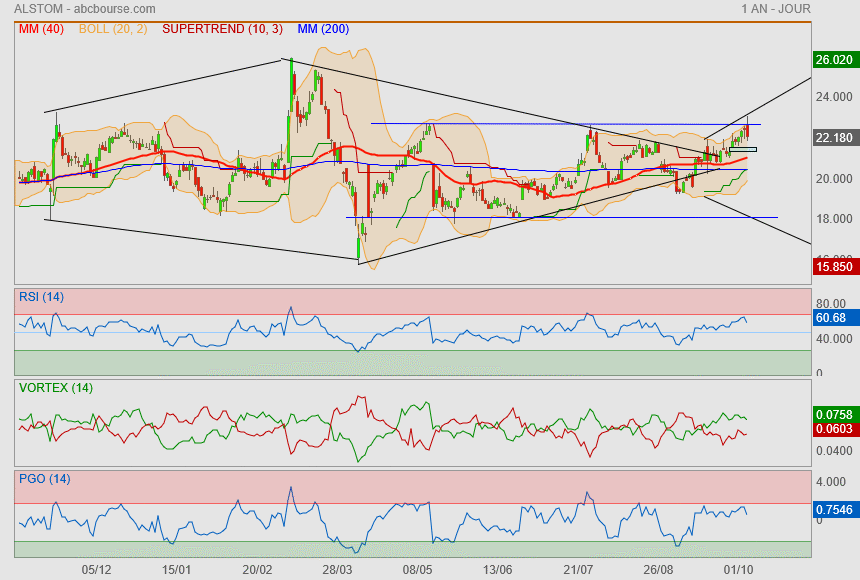Click the red 15.850 price tag
The width and height of the screenshot is (860, 580).
[834, 267]
